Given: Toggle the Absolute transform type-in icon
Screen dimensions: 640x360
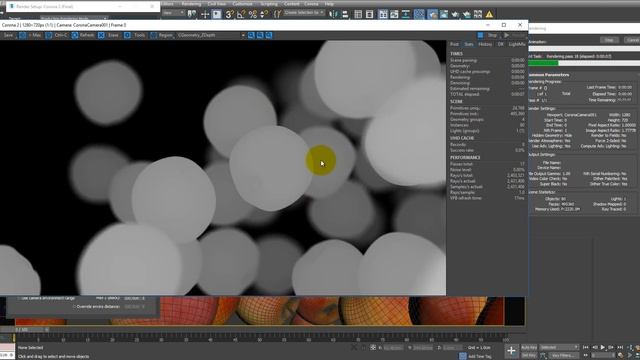Looking at the screenshot, I should pos(373,347).
